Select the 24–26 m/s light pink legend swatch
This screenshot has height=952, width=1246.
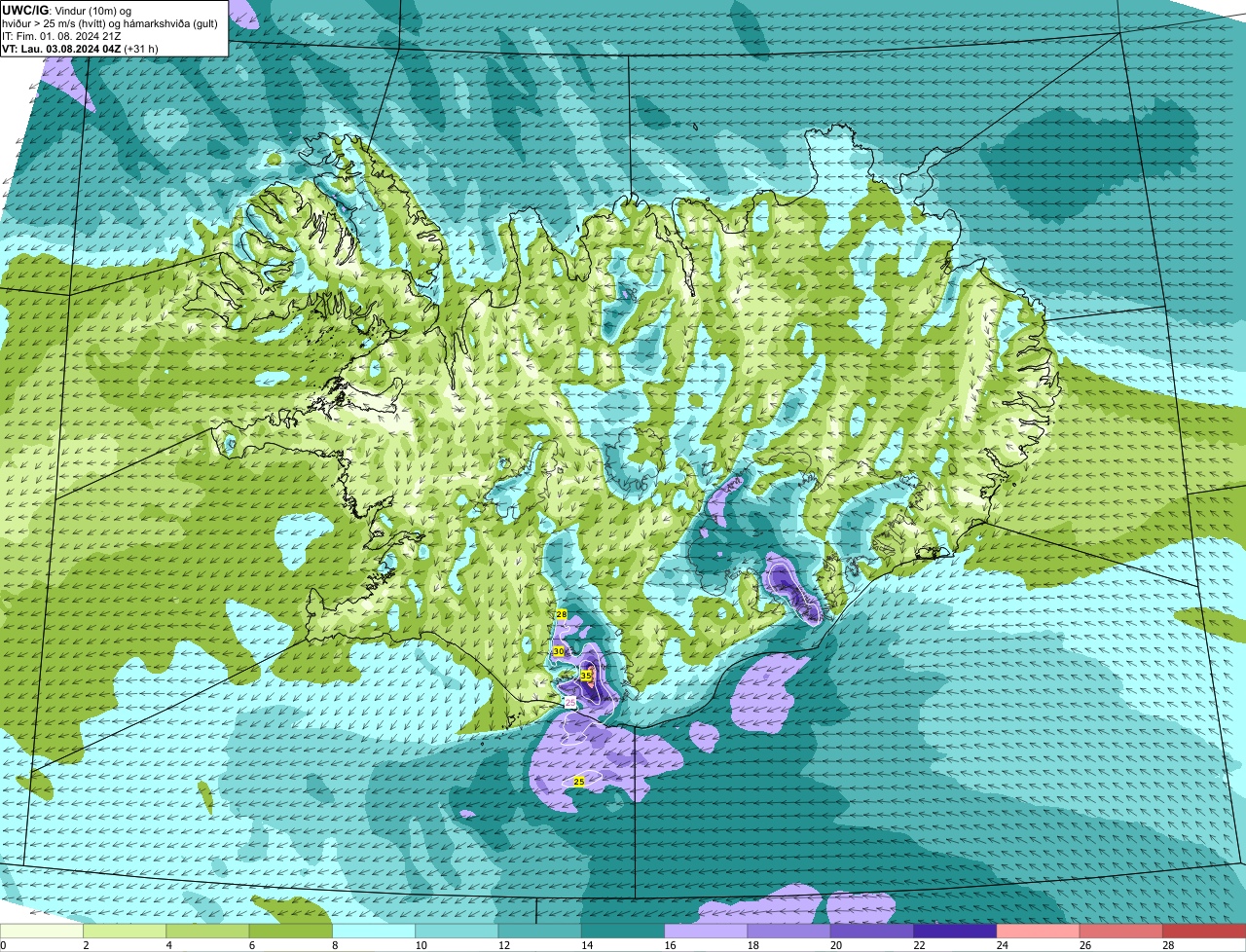click(1037, 931)
